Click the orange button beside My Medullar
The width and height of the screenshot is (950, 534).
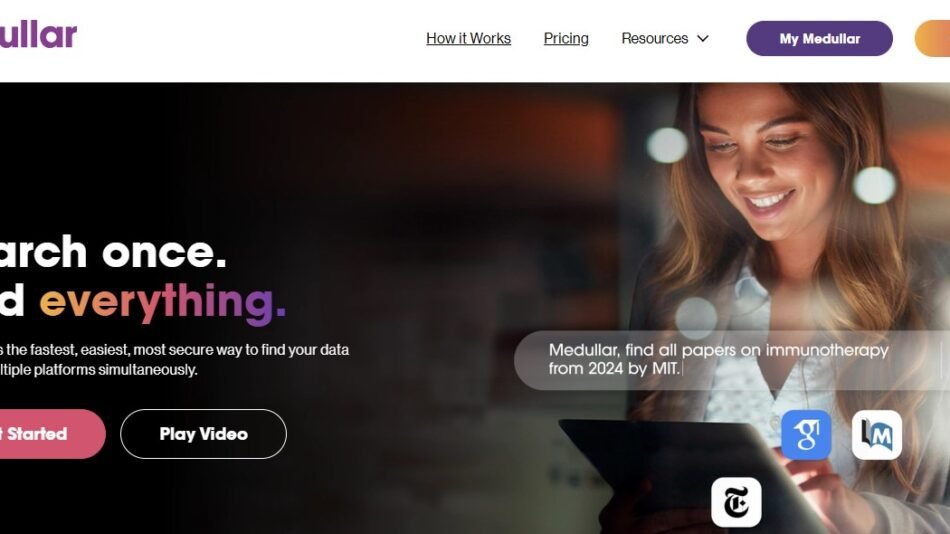click(933, 39)
